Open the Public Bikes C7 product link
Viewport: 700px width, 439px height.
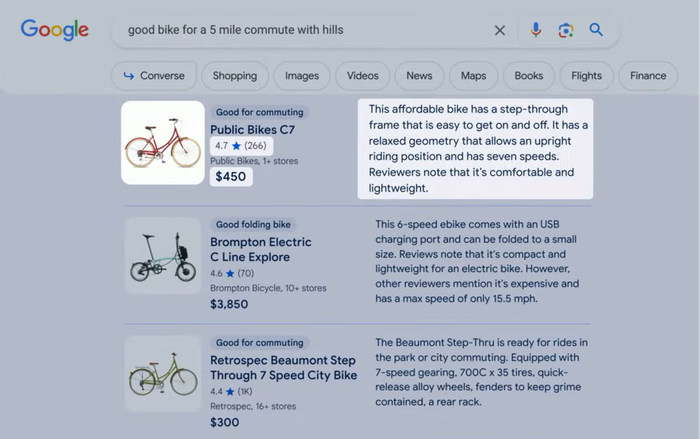pyautogui.click(x=253, y=130)
